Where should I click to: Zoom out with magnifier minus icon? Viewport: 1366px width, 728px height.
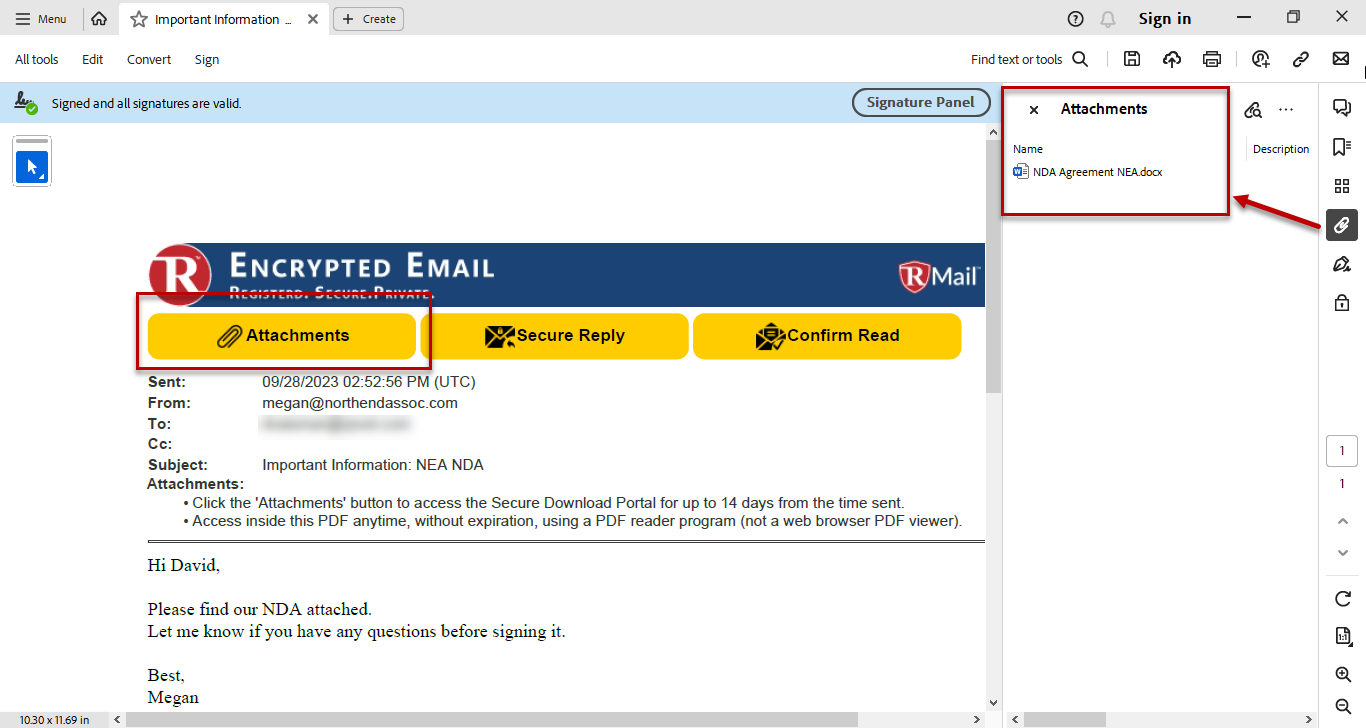pyautogui.click(x=1343, y=706)
